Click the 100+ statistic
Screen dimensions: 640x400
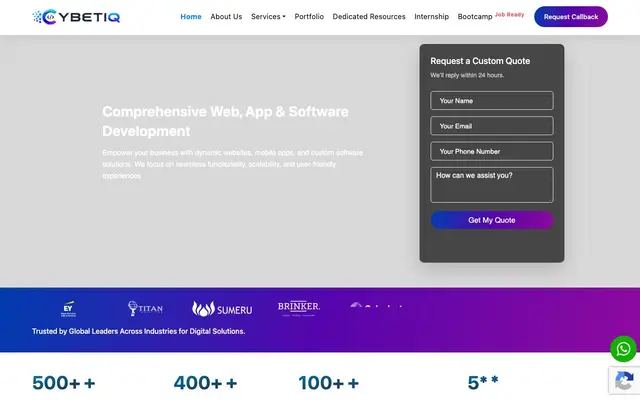coord(329,383)
